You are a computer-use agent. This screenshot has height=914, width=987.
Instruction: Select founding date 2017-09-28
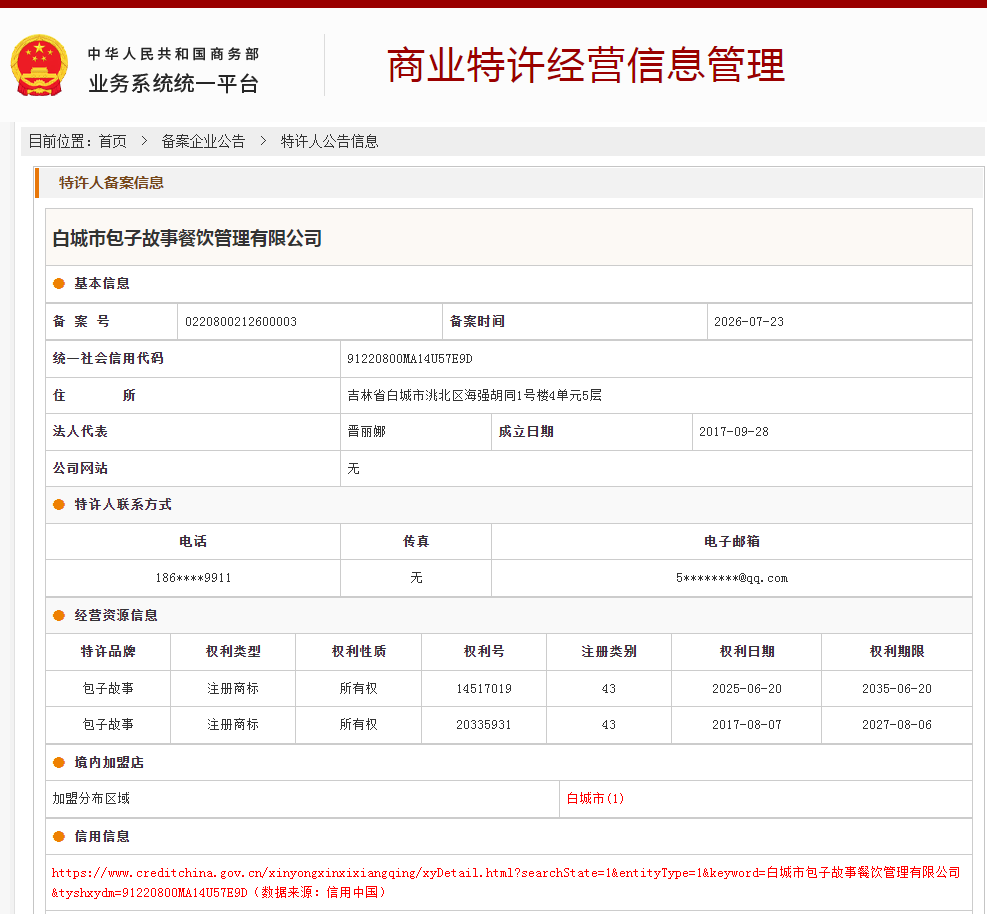(x=733, y=432)
